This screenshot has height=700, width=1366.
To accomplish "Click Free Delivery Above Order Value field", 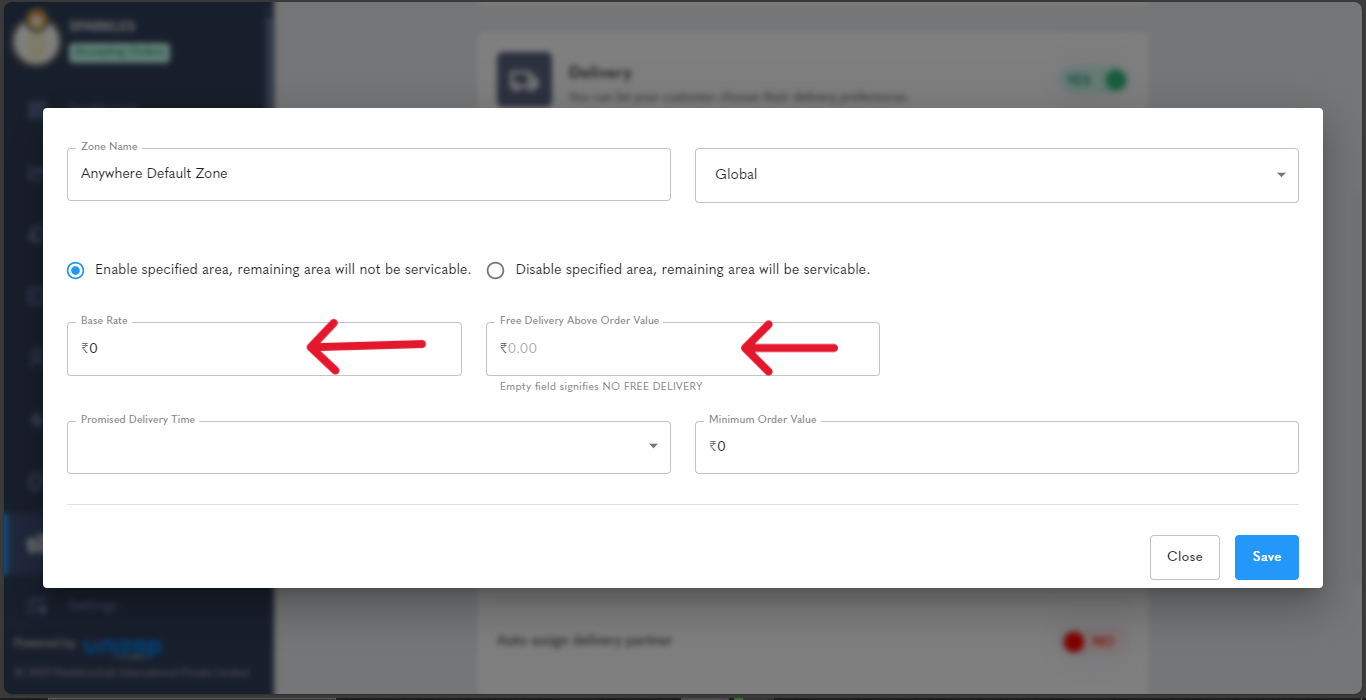I will [x=683, y=349].
